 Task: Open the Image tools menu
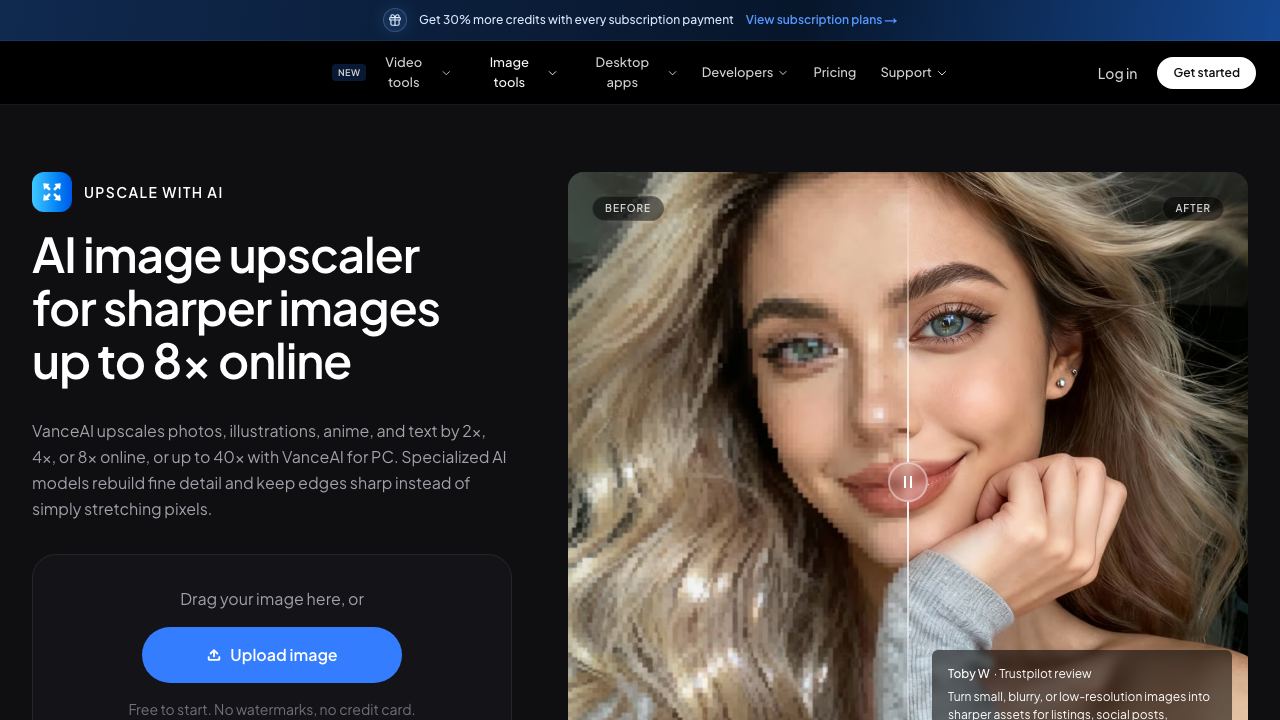pyautogui.click(x=509, y=72)
